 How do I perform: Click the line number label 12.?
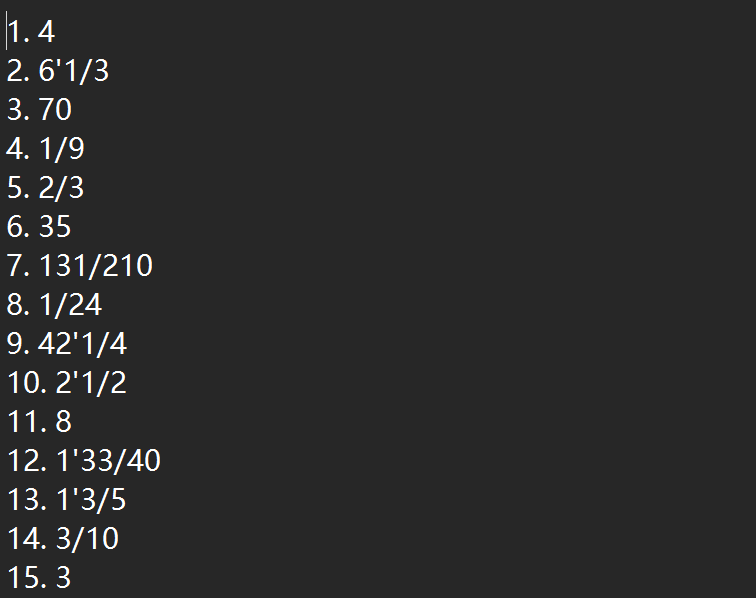[27, 461]
